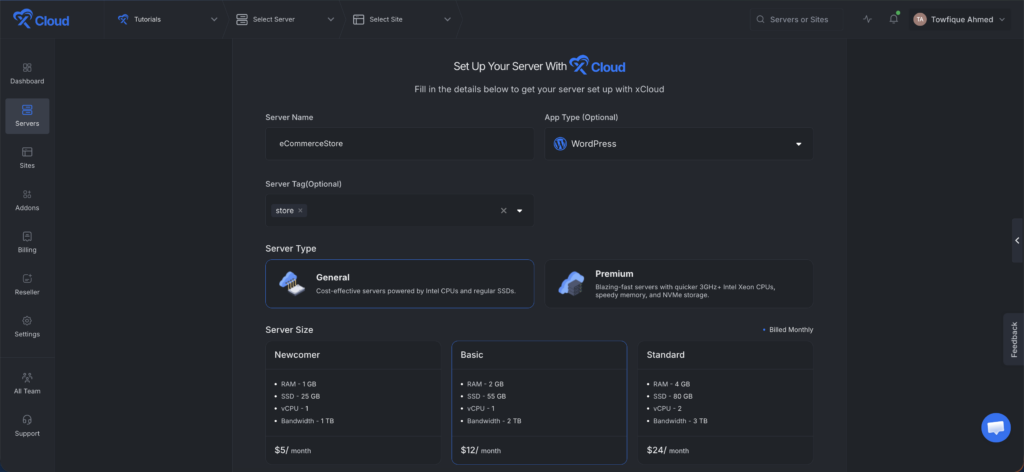The image size is (1024, 472).
Task: Click the Premium server type icon
Action: click(571, 283)
